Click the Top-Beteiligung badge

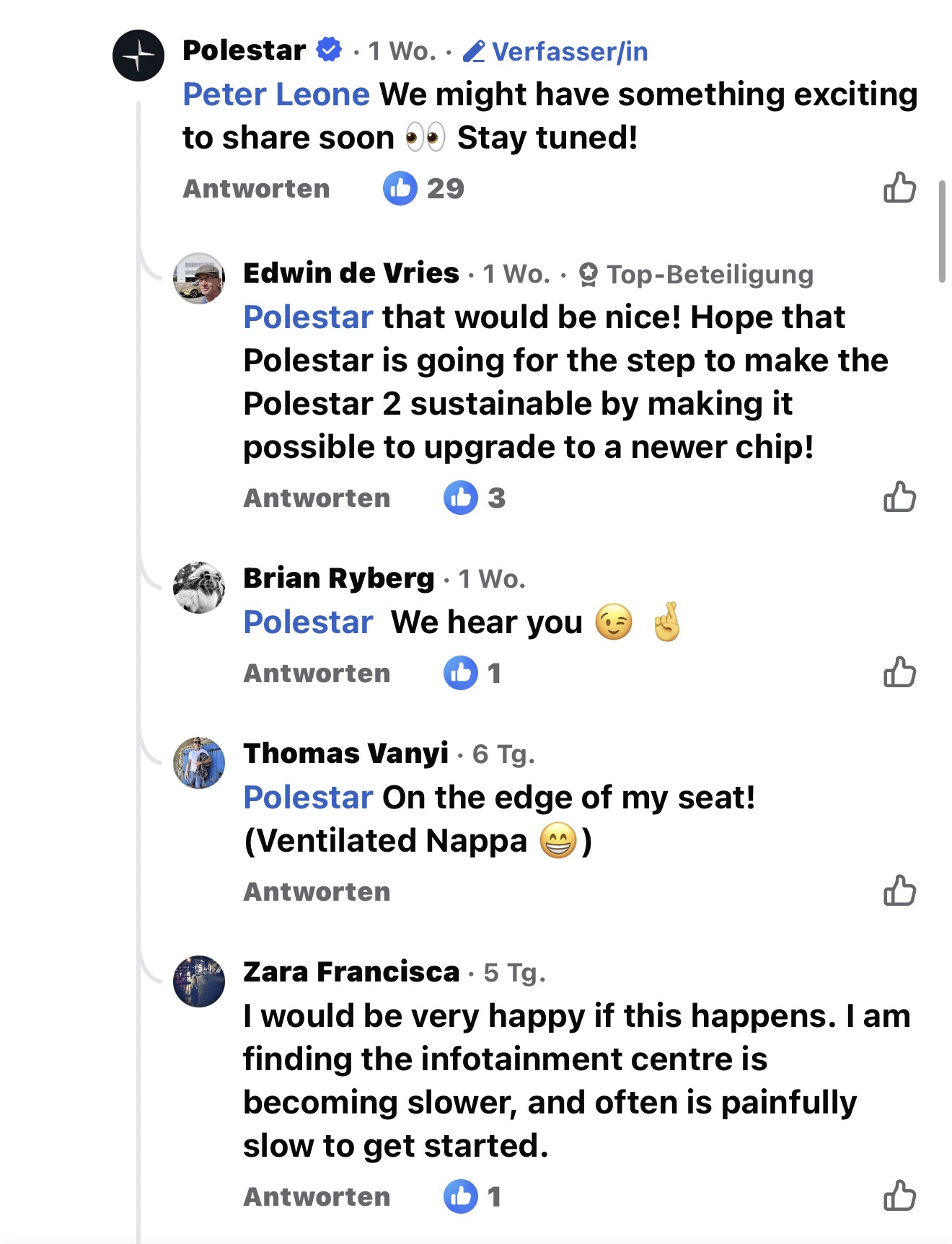tap(697, 274)
